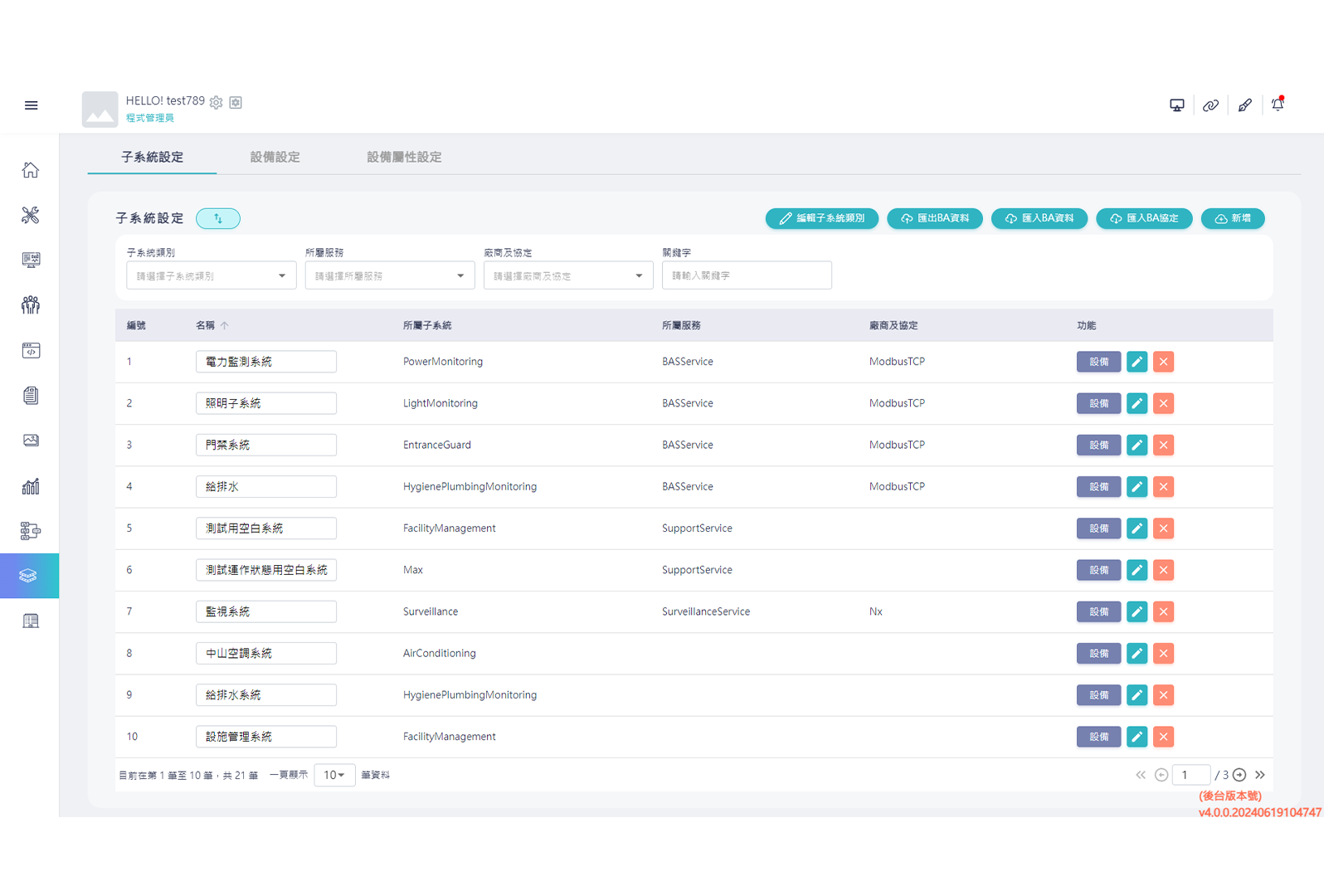The height and width of the screenshot is (896, 1324).
Task: Switch to the 設備設定 tab
Action: click(x=275, y=157)
